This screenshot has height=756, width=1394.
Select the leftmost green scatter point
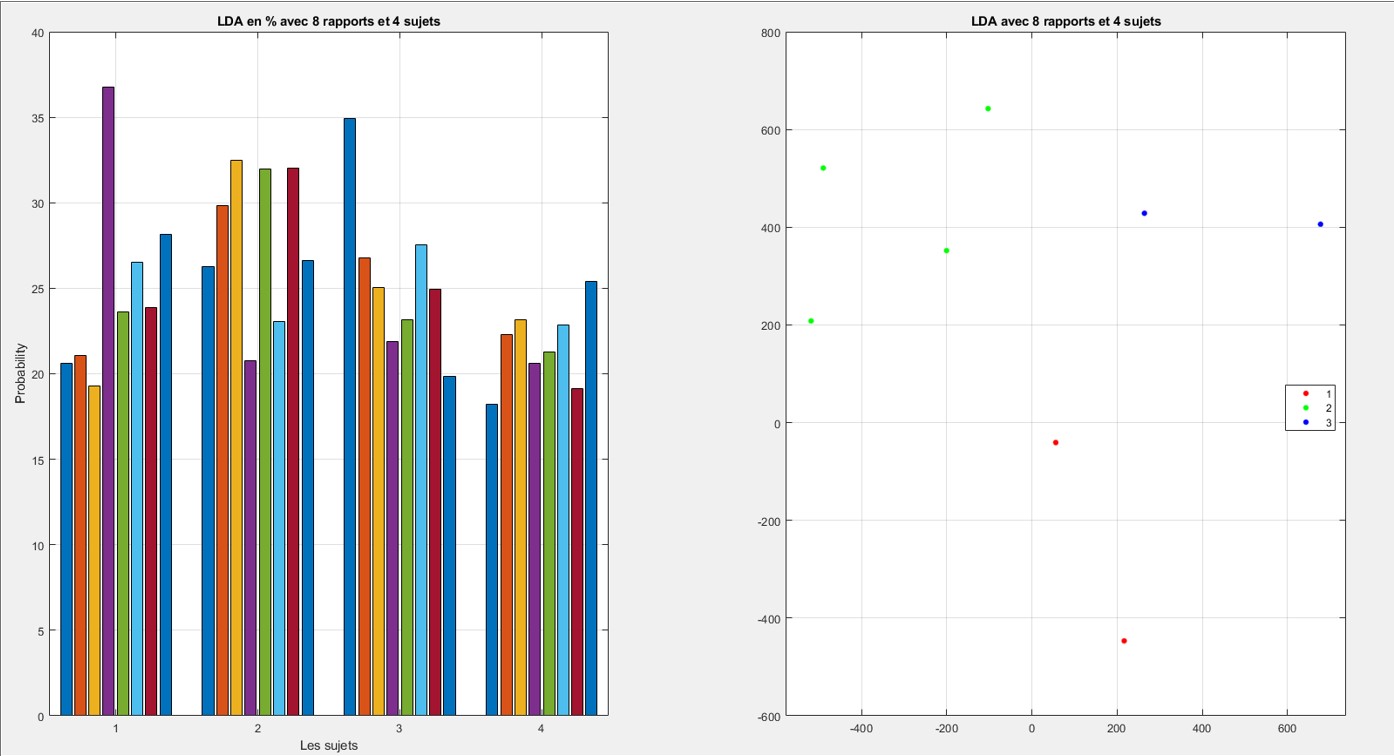coord(810,322)
